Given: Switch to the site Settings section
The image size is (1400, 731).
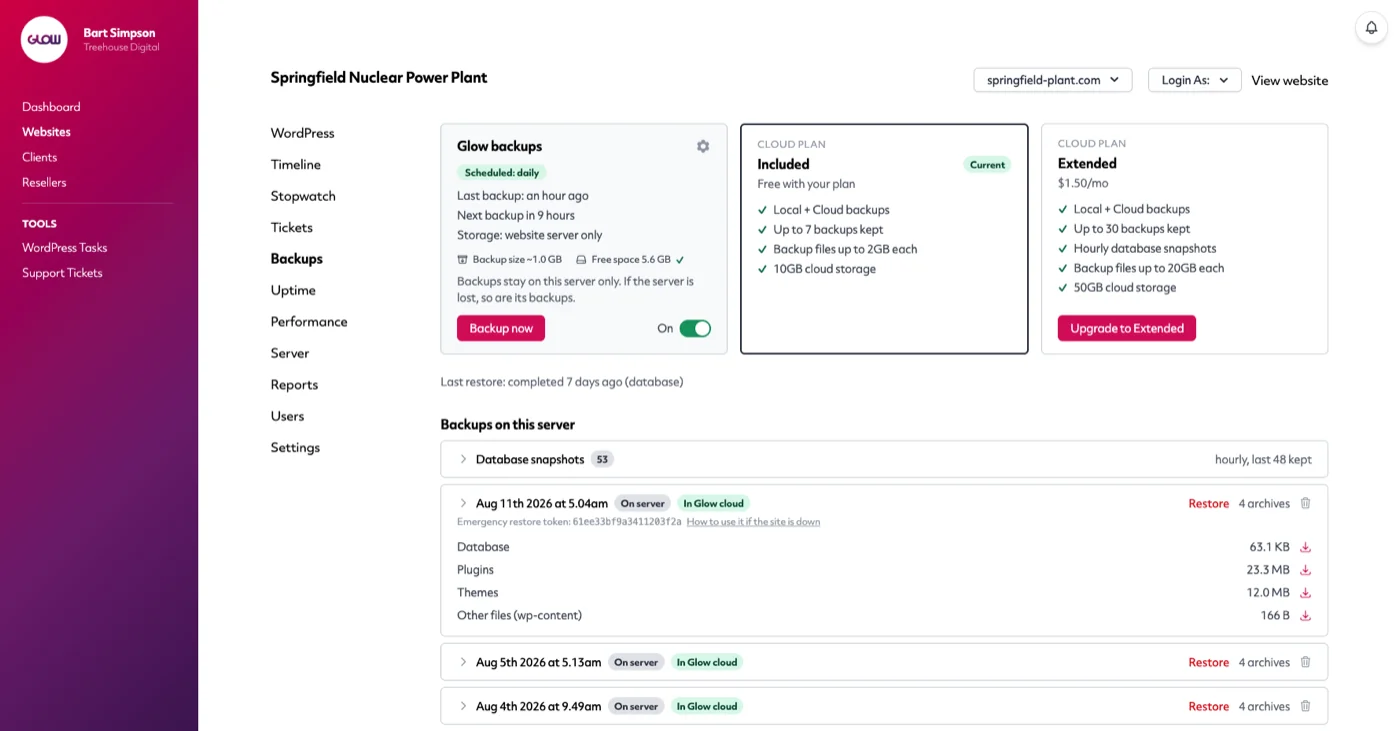Looking at the screenshot, I should pos(295,448).
